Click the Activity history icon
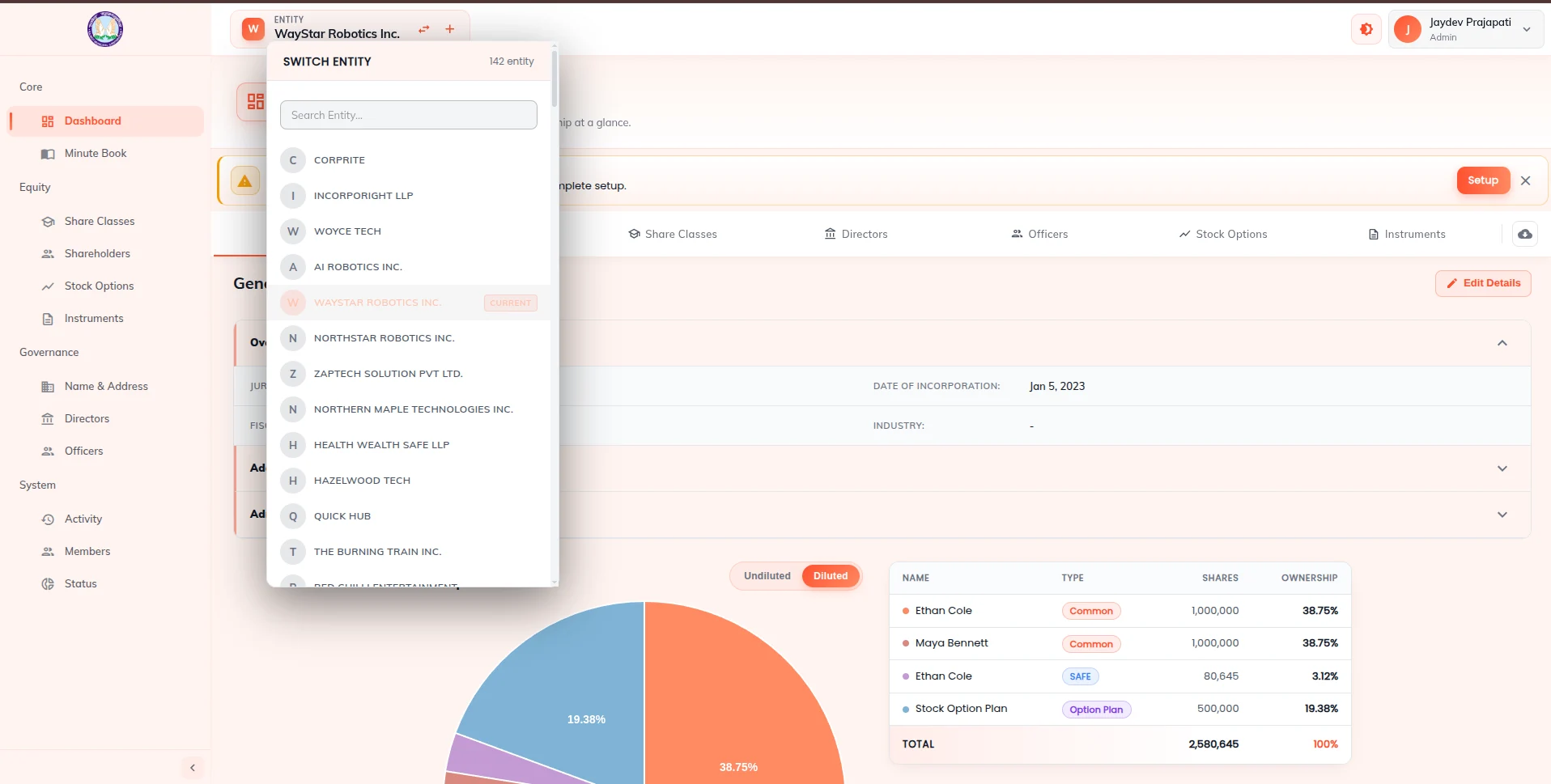1551x784 pixels. (x=48, y=519)
